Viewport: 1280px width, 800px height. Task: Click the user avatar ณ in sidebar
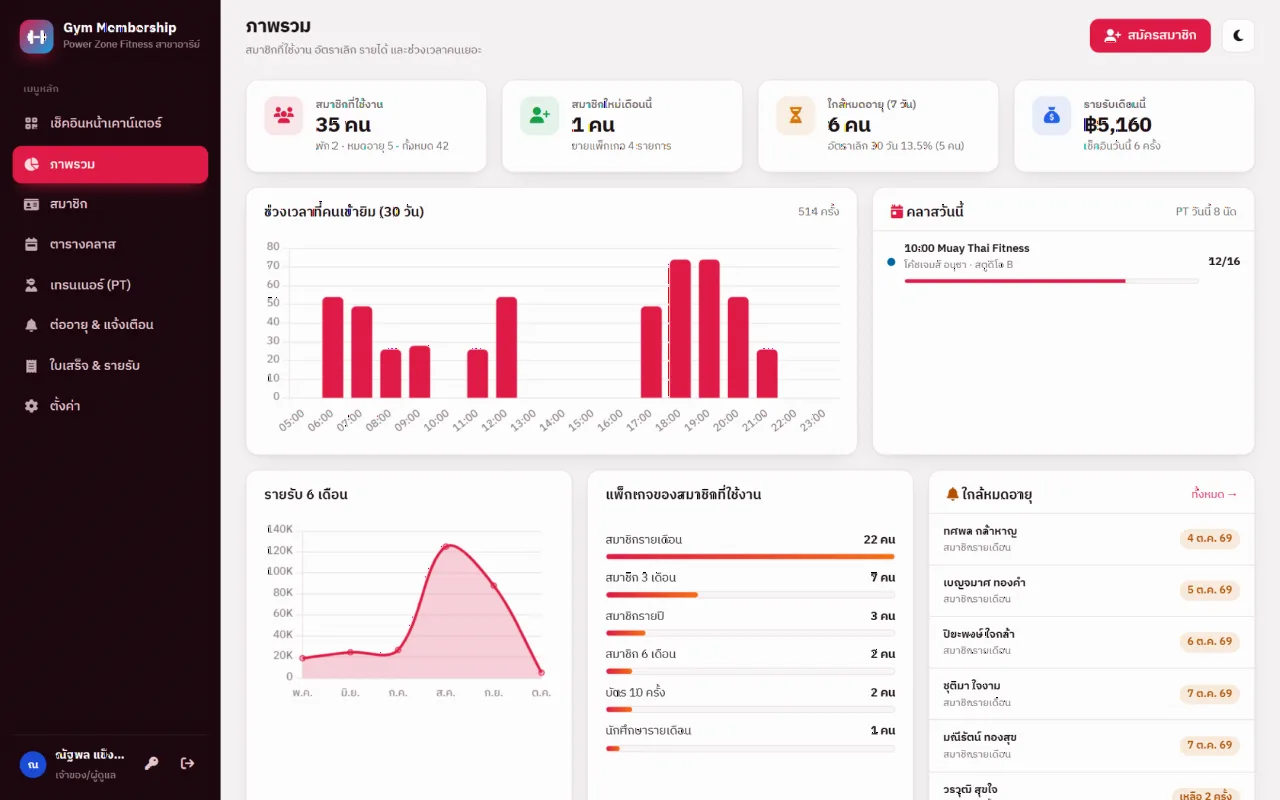[33, 764]
